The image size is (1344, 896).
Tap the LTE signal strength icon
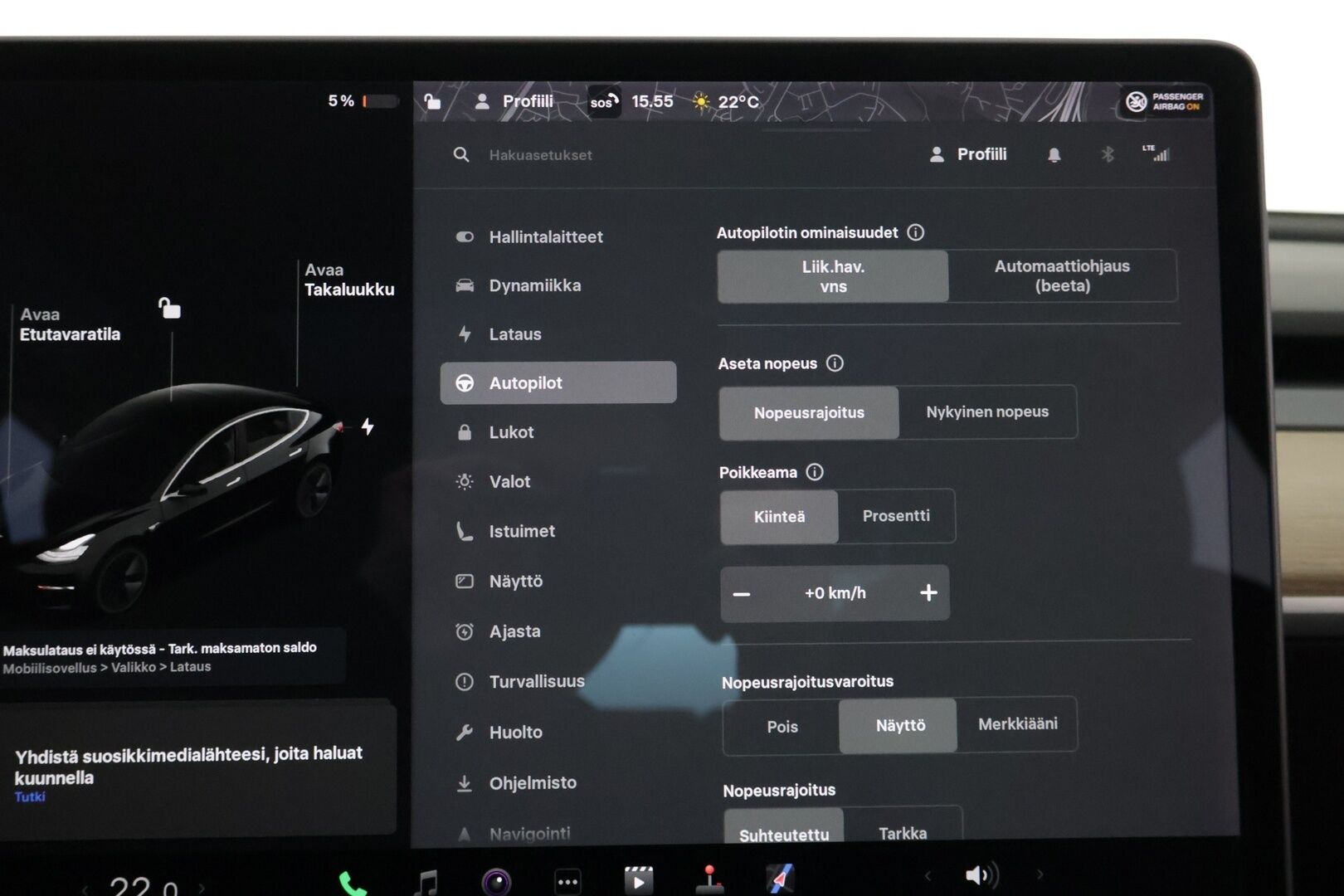coord(1156,153)
